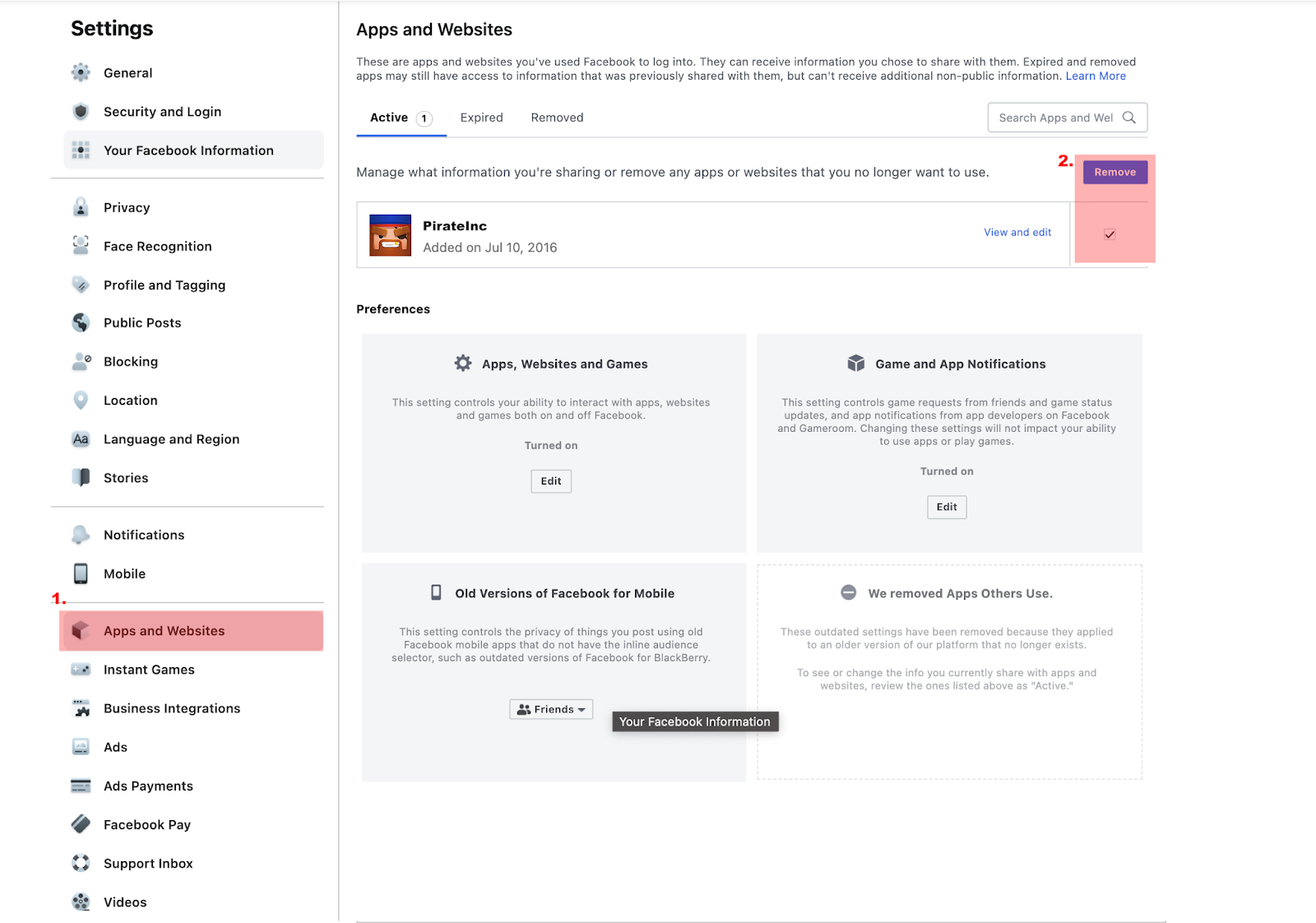
Task: Click the purple Remove button
Action: coord(1115,172)
